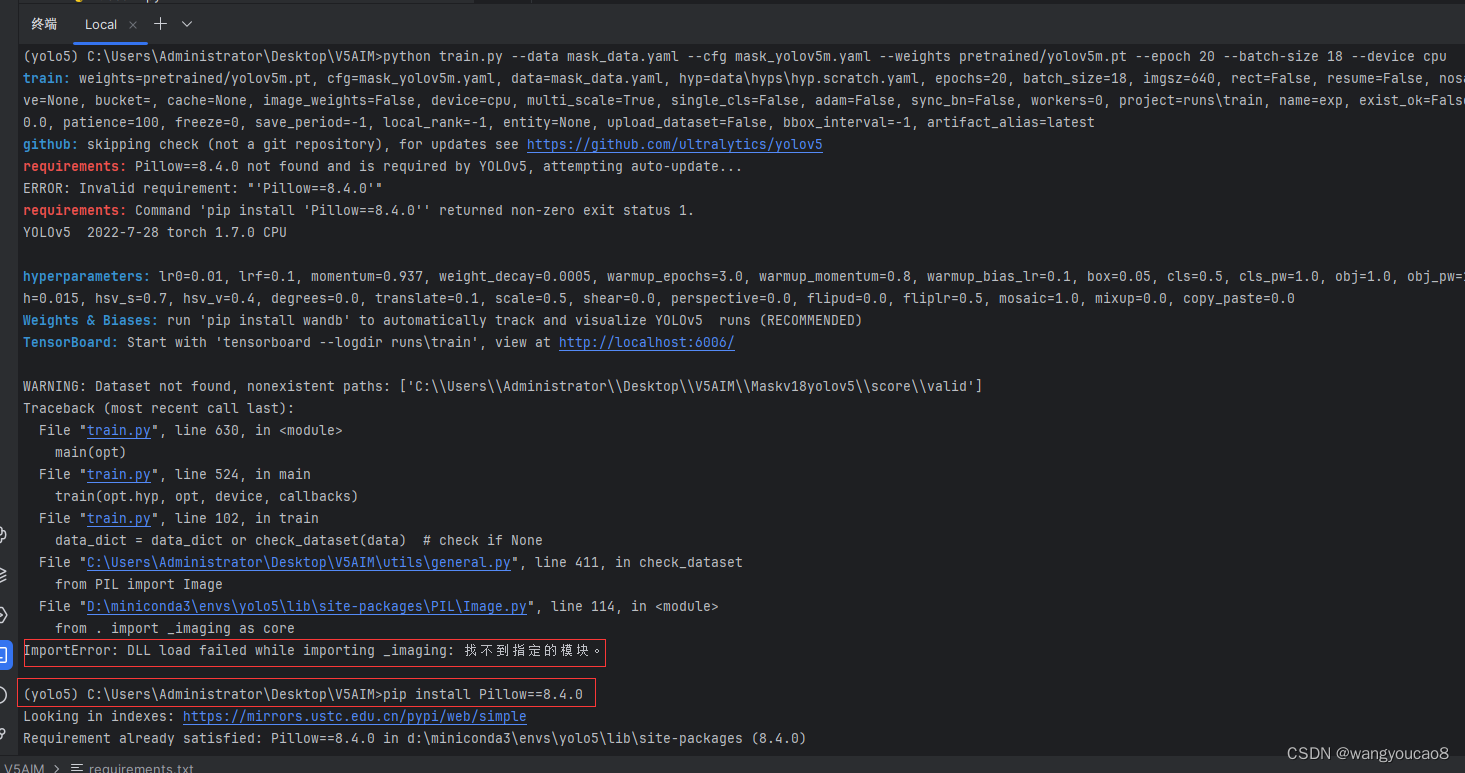Viewport: 1465px width, 773px height.
Task: Open the ultralytics/yolov5 GitHub link
Action: (x=674, y=143)
